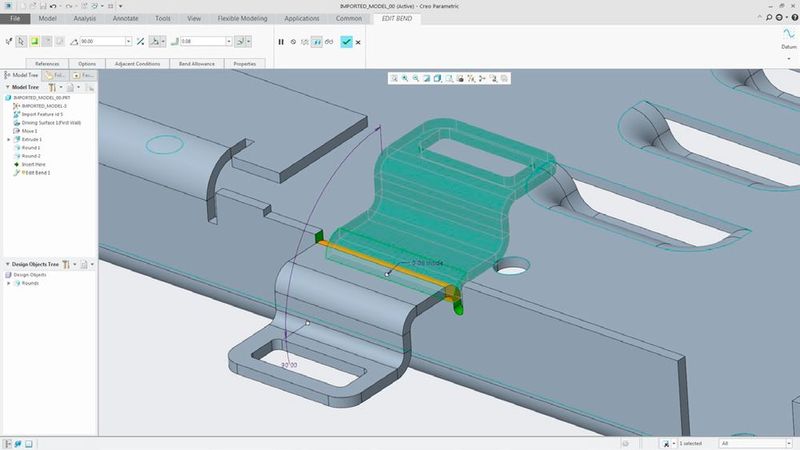
Task: Open the References panel tab
Action: point(47,64)
